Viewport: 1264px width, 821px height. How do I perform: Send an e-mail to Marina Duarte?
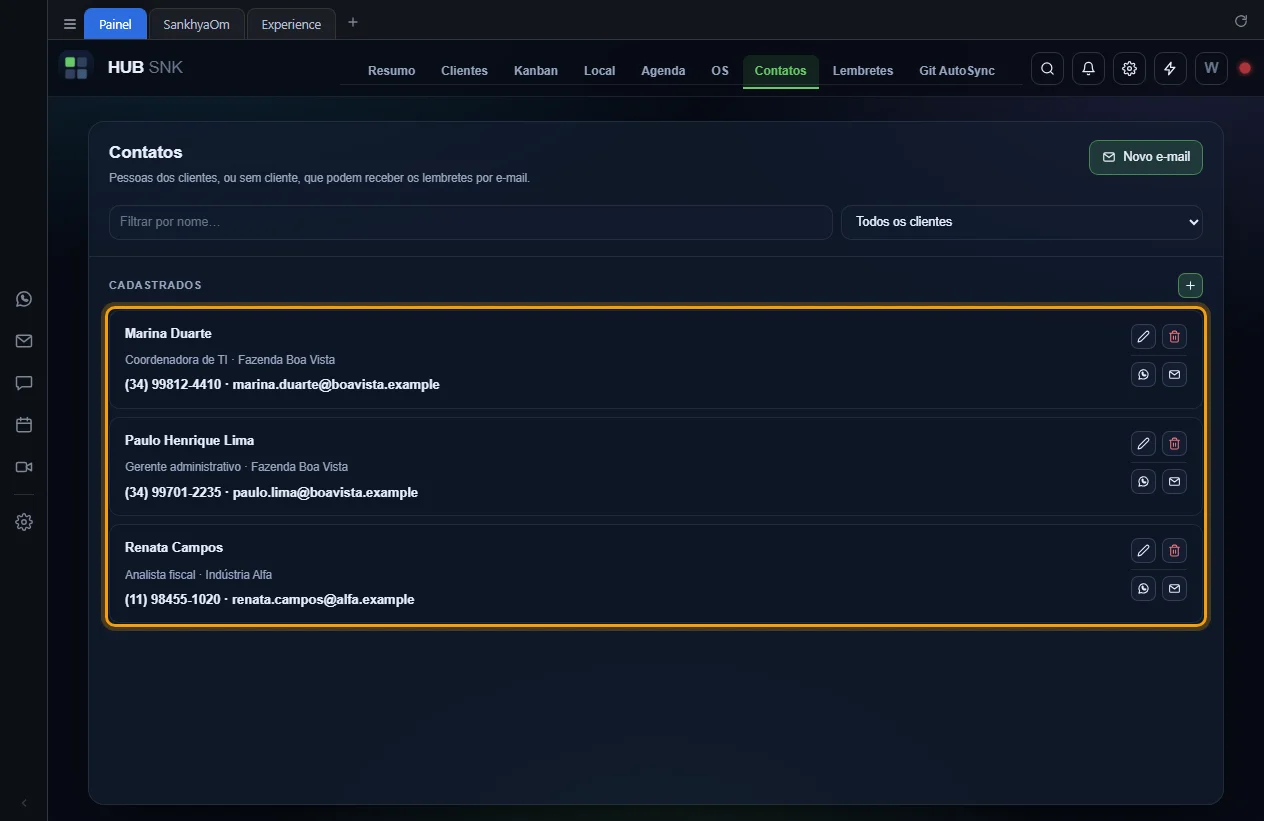pos(1175,374)
